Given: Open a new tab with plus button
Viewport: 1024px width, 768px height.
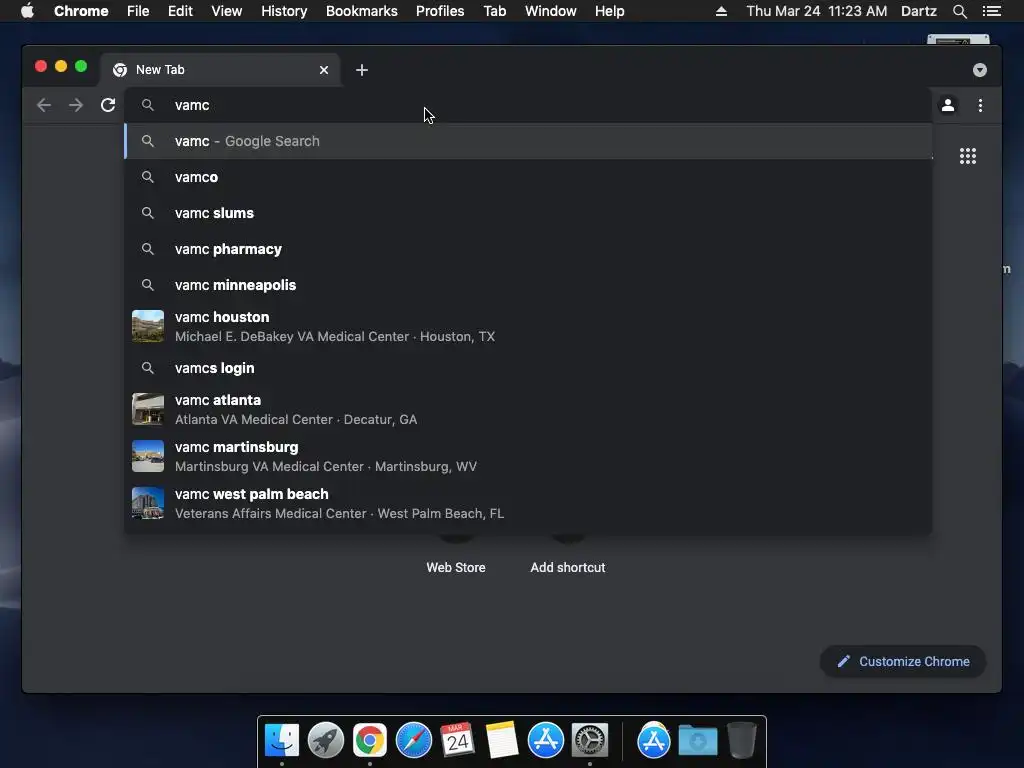Looking at the screenshot, I should pos(362,70).
